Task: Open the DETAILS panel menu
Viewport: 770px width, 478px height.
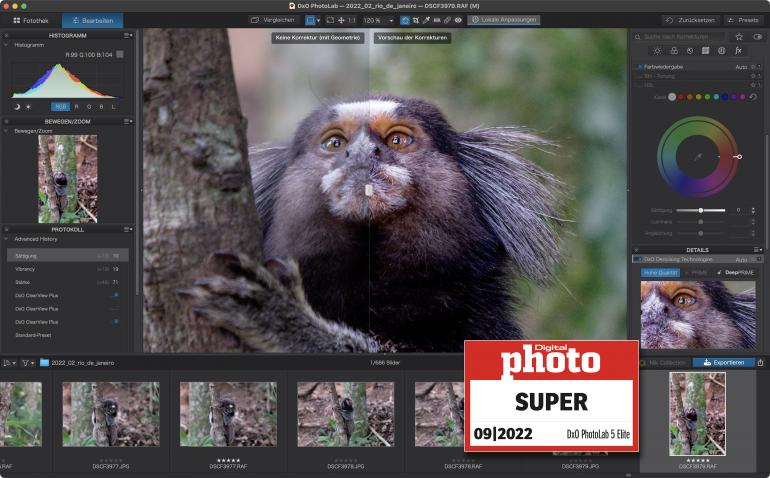Action: pyautogui.click(x=757, y=250)
